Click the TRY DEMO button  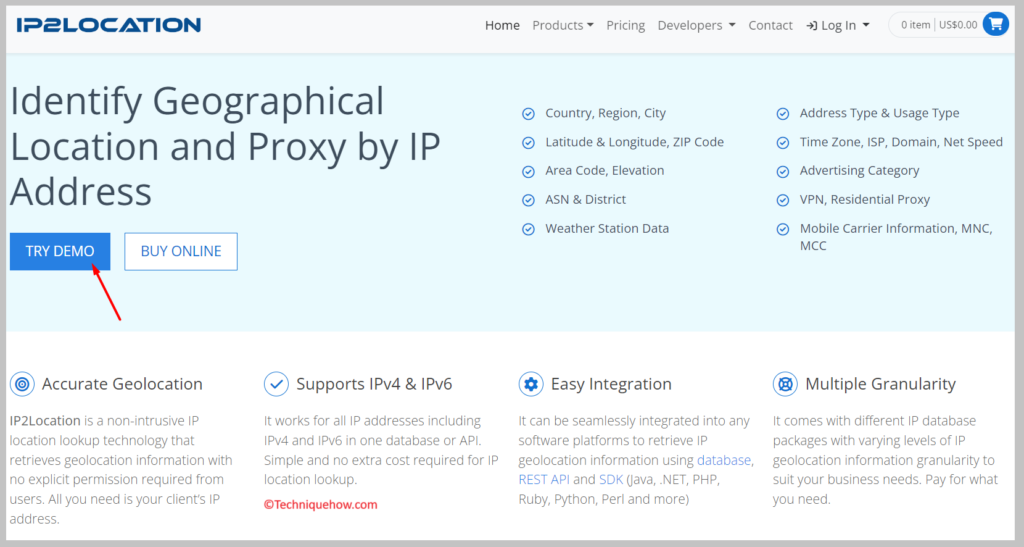tap(60, 251)
